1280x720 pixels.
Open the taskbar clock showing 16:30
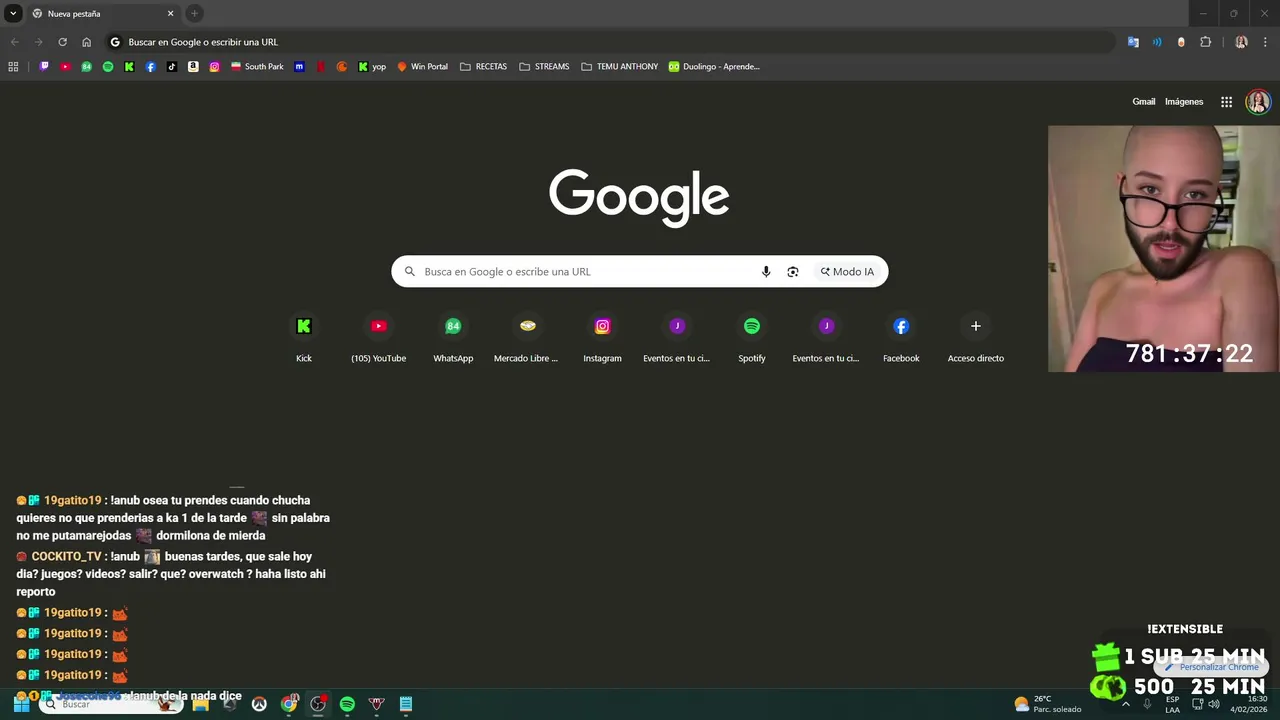click(1249, 704)
